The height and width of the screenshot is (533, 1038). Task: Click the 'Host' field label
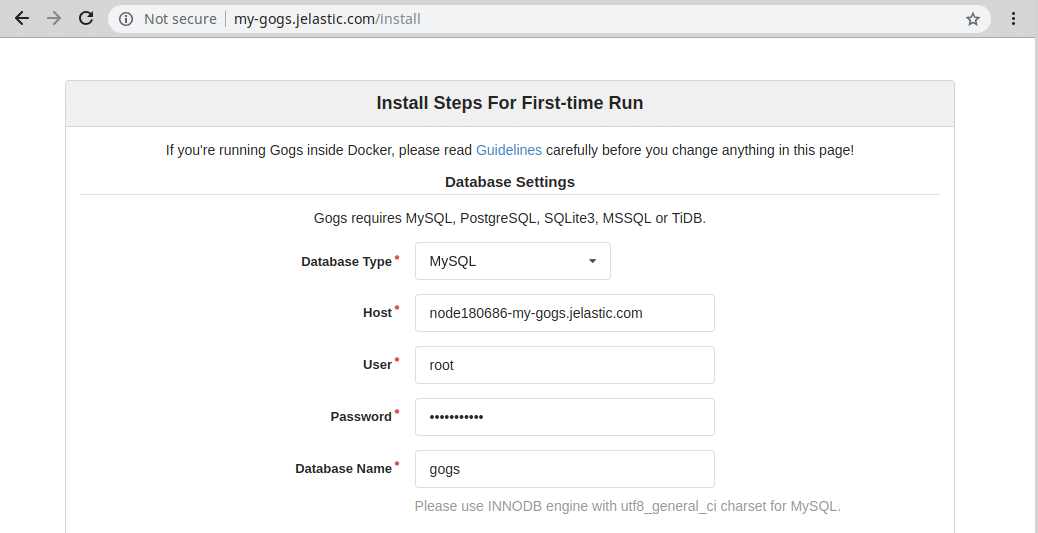377,313
